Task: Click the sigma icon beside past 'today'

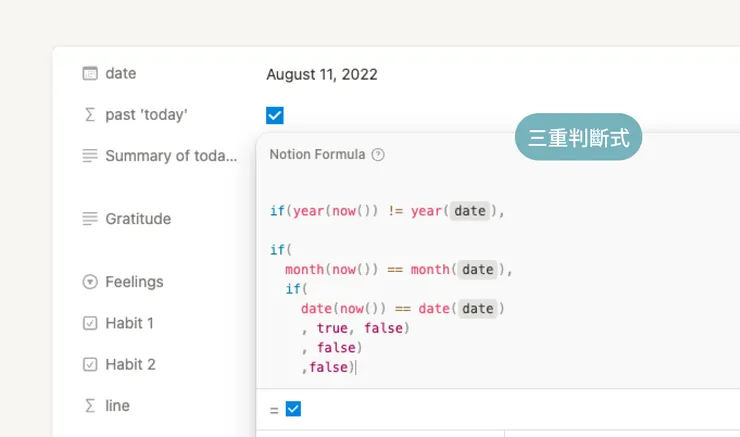Action: 90,115
